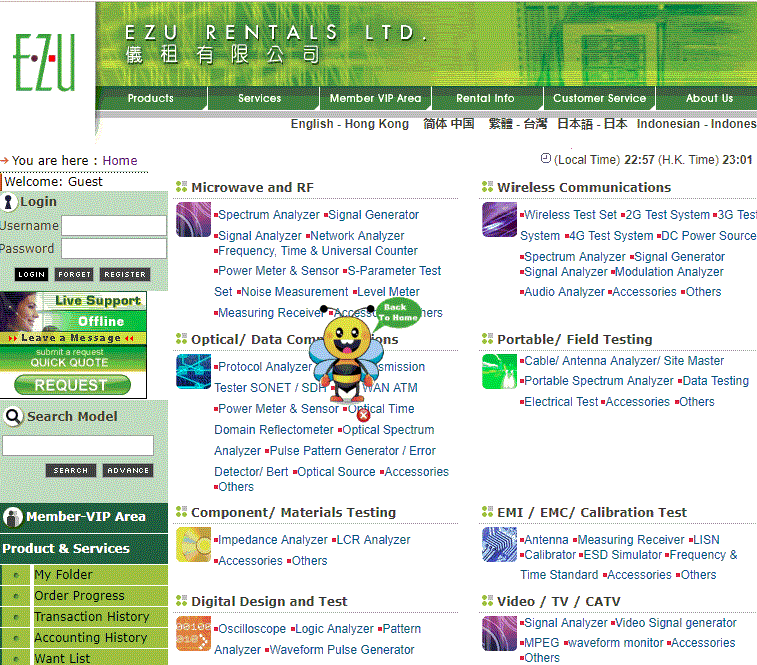Open Cable/Antenna Analyzer/Site Master link
Viewport: 757px width, 665px height.
click(x=624, y=361)
